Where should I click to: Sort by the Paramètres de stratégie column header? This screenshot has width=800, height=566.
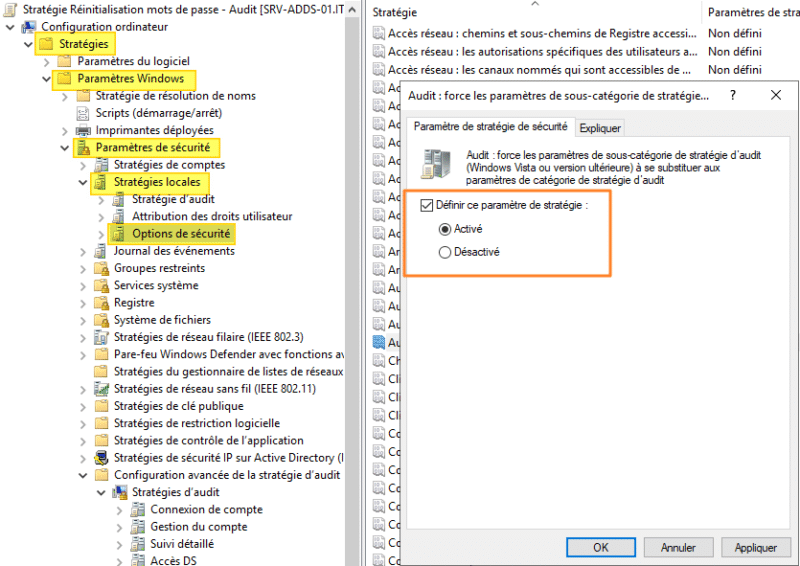(x=753, y=12)
